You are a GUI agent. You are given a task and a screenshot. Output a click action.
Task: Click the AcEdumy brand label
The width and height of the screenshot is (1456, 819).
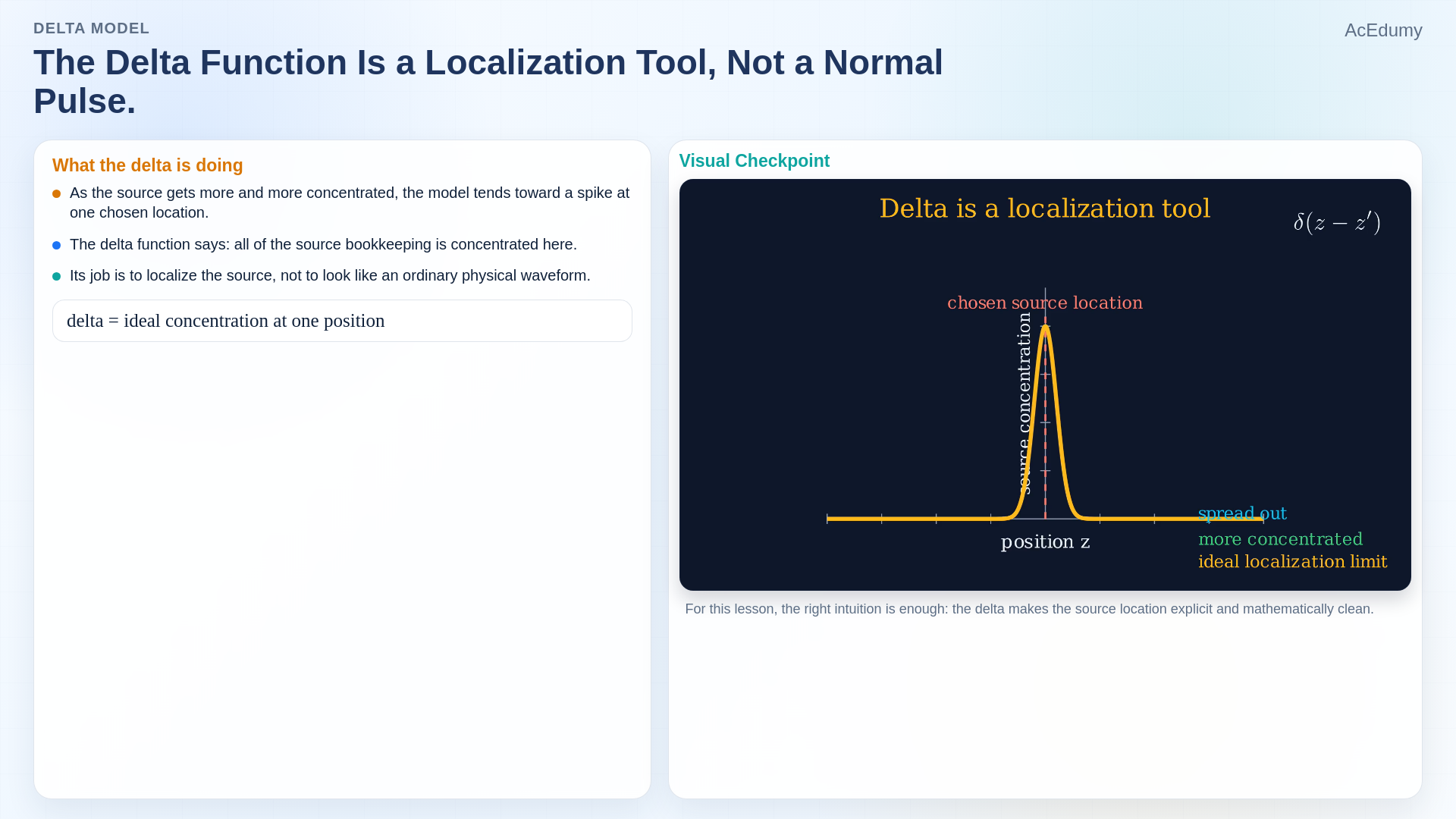coord(1382,30)
